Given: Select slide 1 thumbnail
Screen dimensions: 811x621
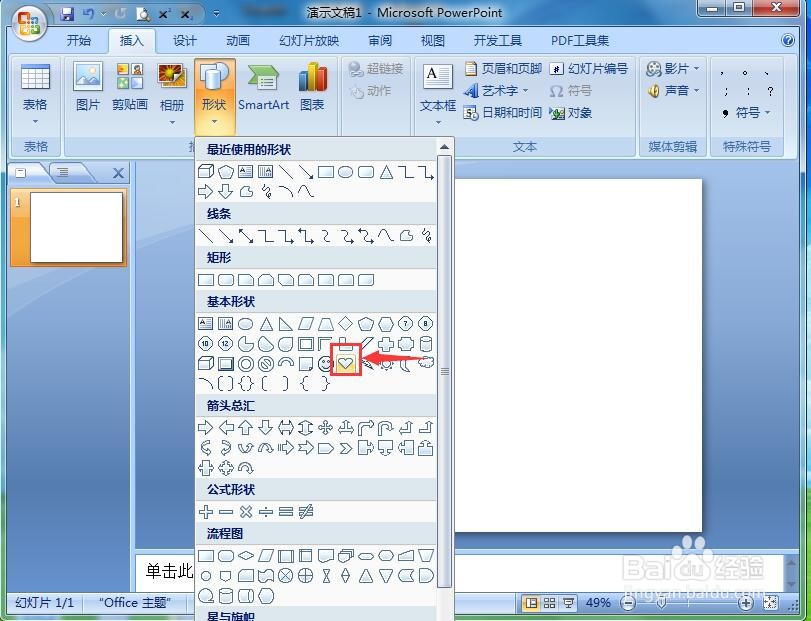Looking at the screenshot, I should coord(77,228).
